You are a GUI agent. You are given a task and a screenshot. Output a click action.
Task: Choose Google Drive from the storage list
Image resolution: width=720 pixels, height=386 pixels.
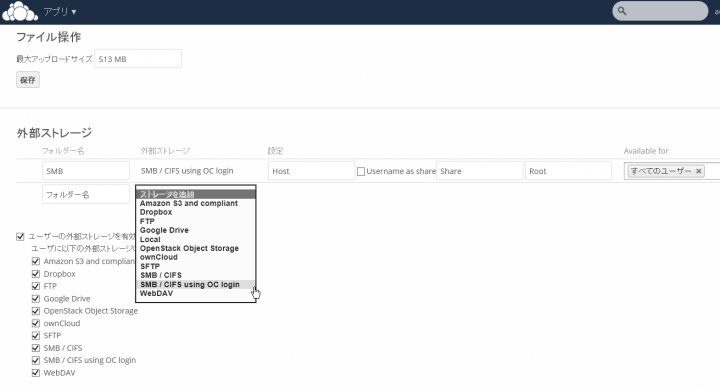196,230
